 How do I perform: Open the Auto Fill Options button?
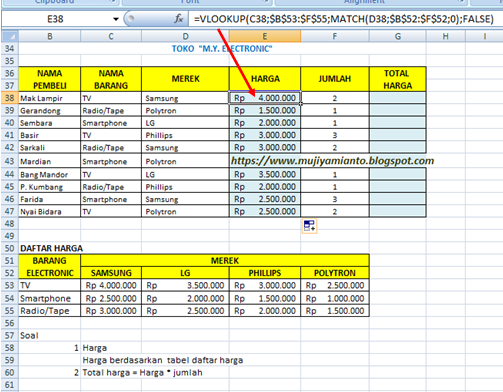tap(309, 226)
